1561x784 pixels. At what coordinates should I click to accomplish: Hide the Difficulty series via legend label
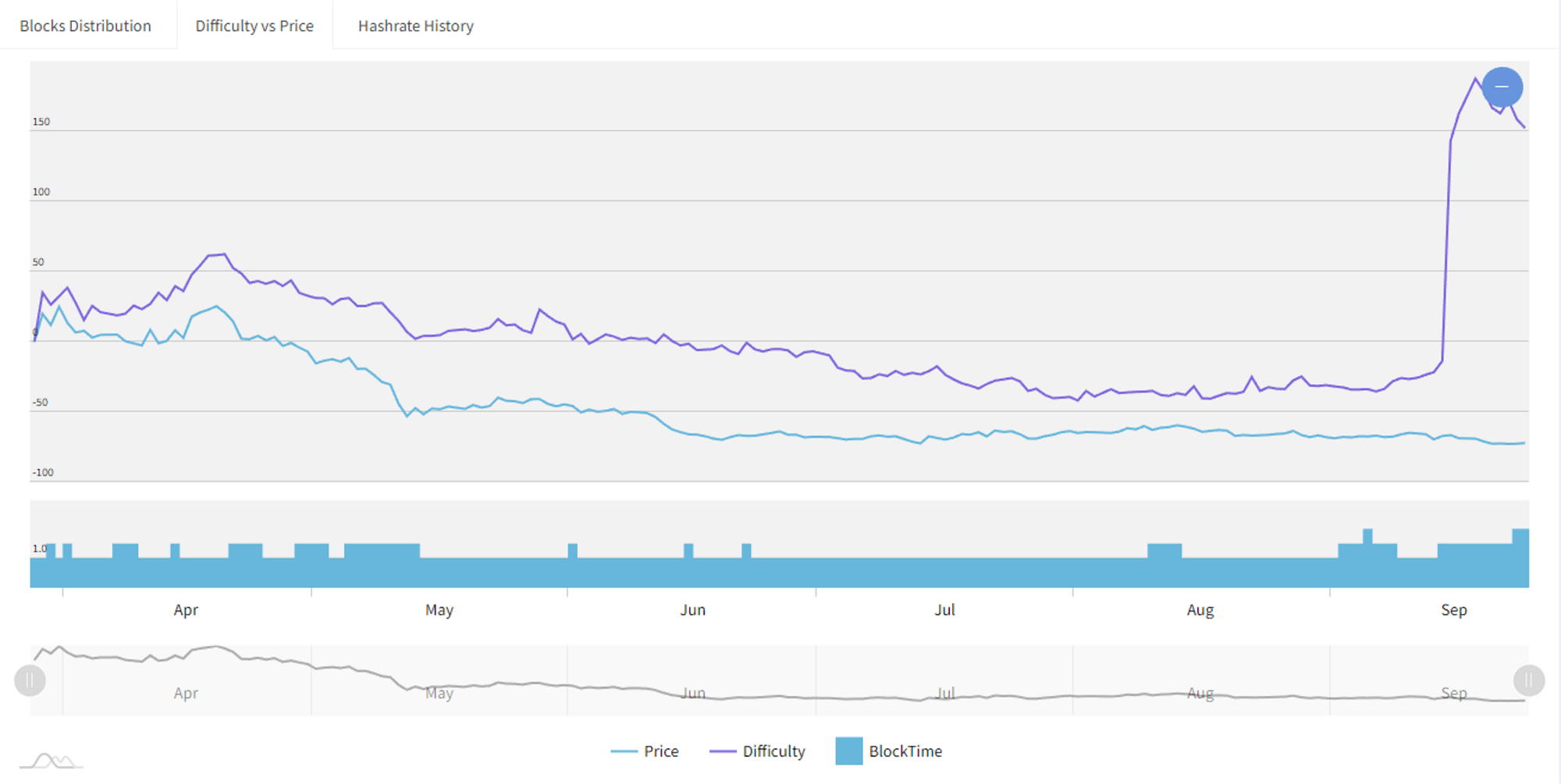pyautogui.click(x=773, y=751)
